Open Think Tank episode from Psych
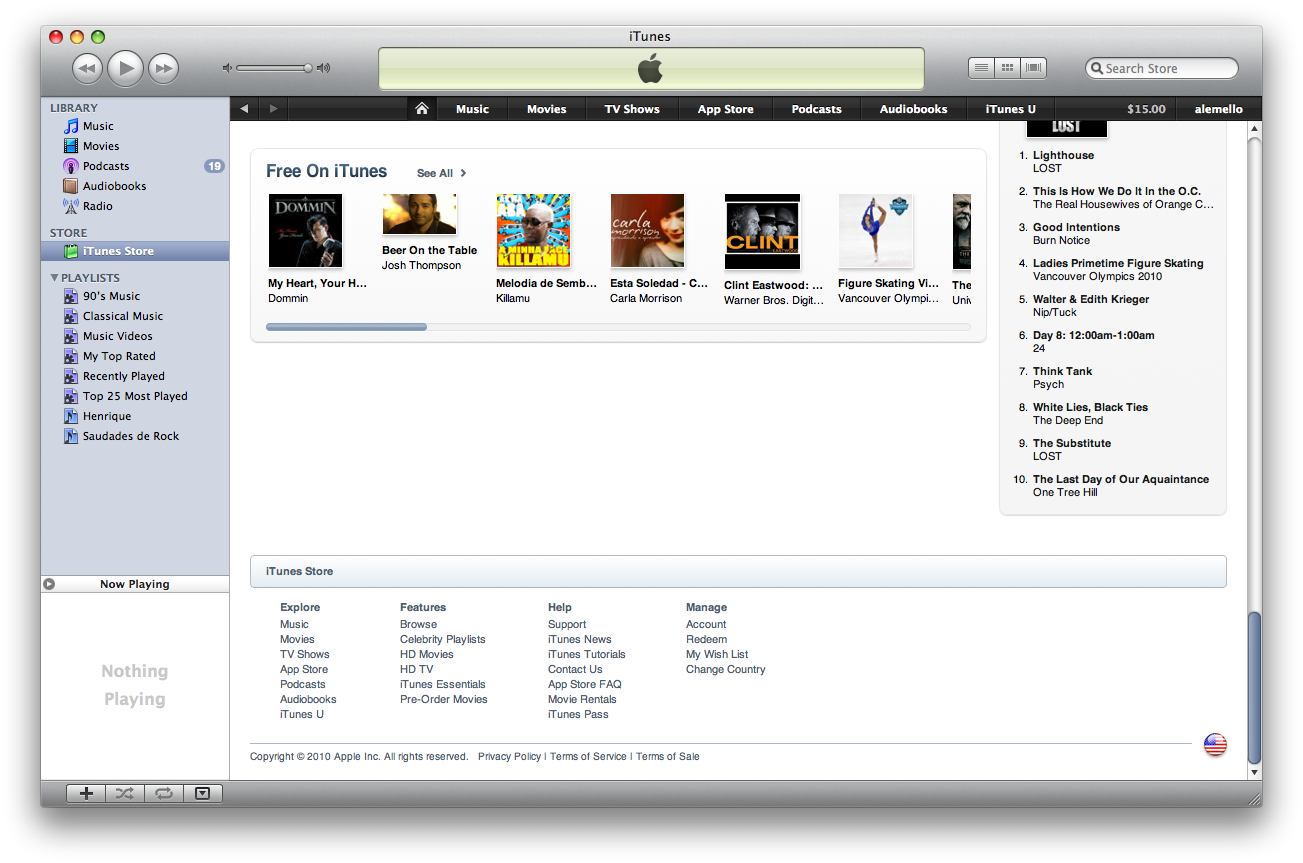 tap(1062, 371)
